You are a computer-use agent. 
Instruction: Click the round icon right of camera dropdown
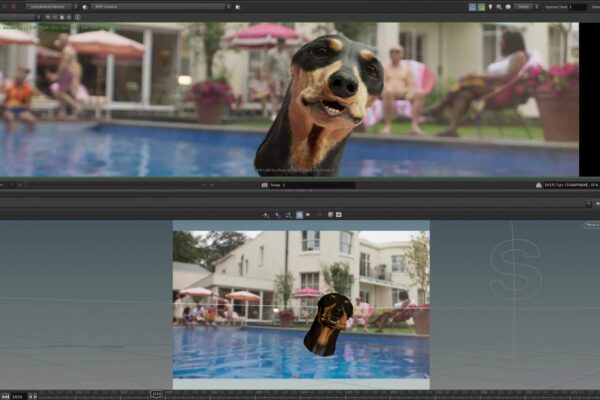click(x=238, y=7)
